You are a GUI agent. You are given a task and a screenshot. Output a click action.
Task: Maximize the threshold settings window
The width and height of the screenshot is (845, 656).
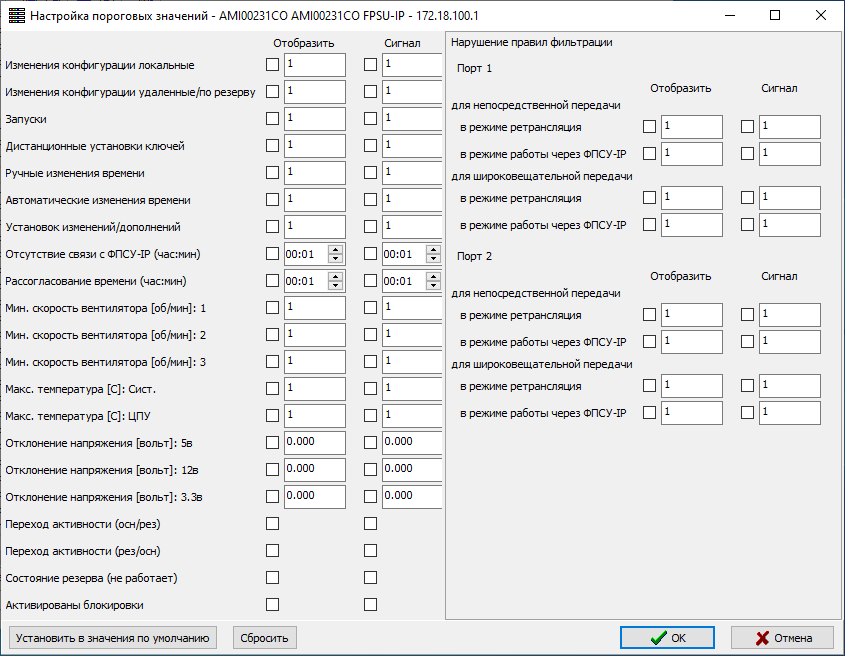(775, 16)
